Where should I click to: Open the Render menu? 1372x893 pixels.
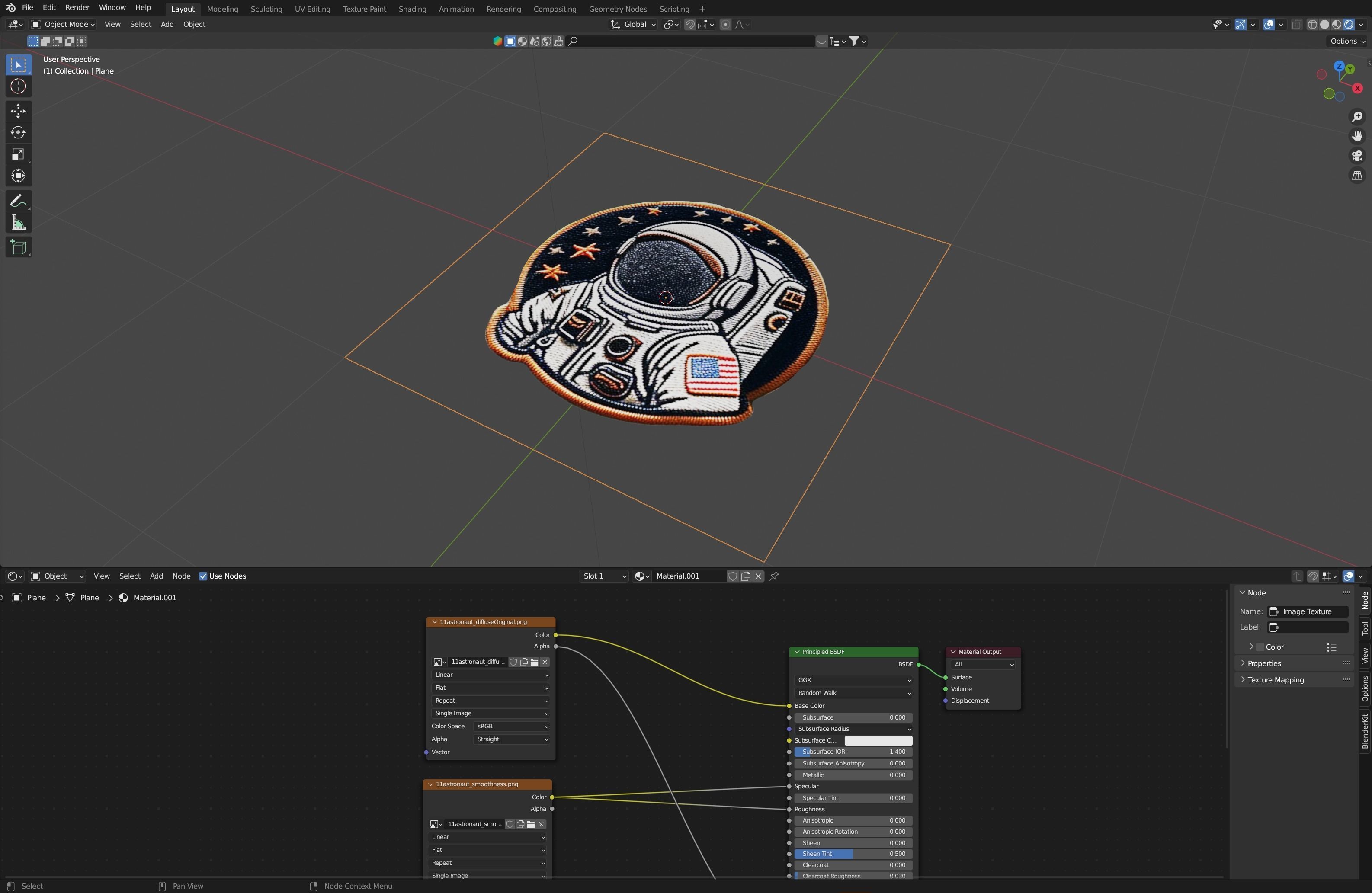pyautogui.click(x=77, y=7)
